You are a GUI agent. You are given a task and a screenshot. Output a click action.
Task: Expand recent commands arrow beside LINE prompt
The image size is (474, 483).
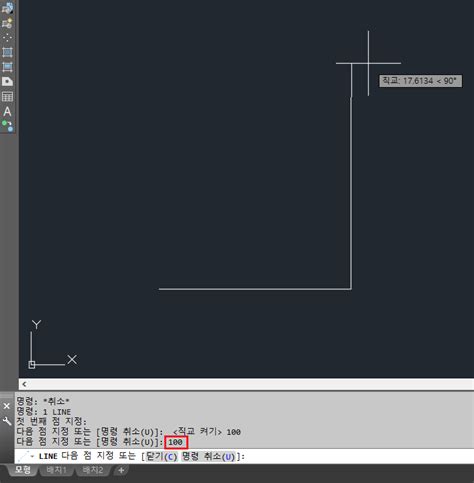(x=32, y=456)
